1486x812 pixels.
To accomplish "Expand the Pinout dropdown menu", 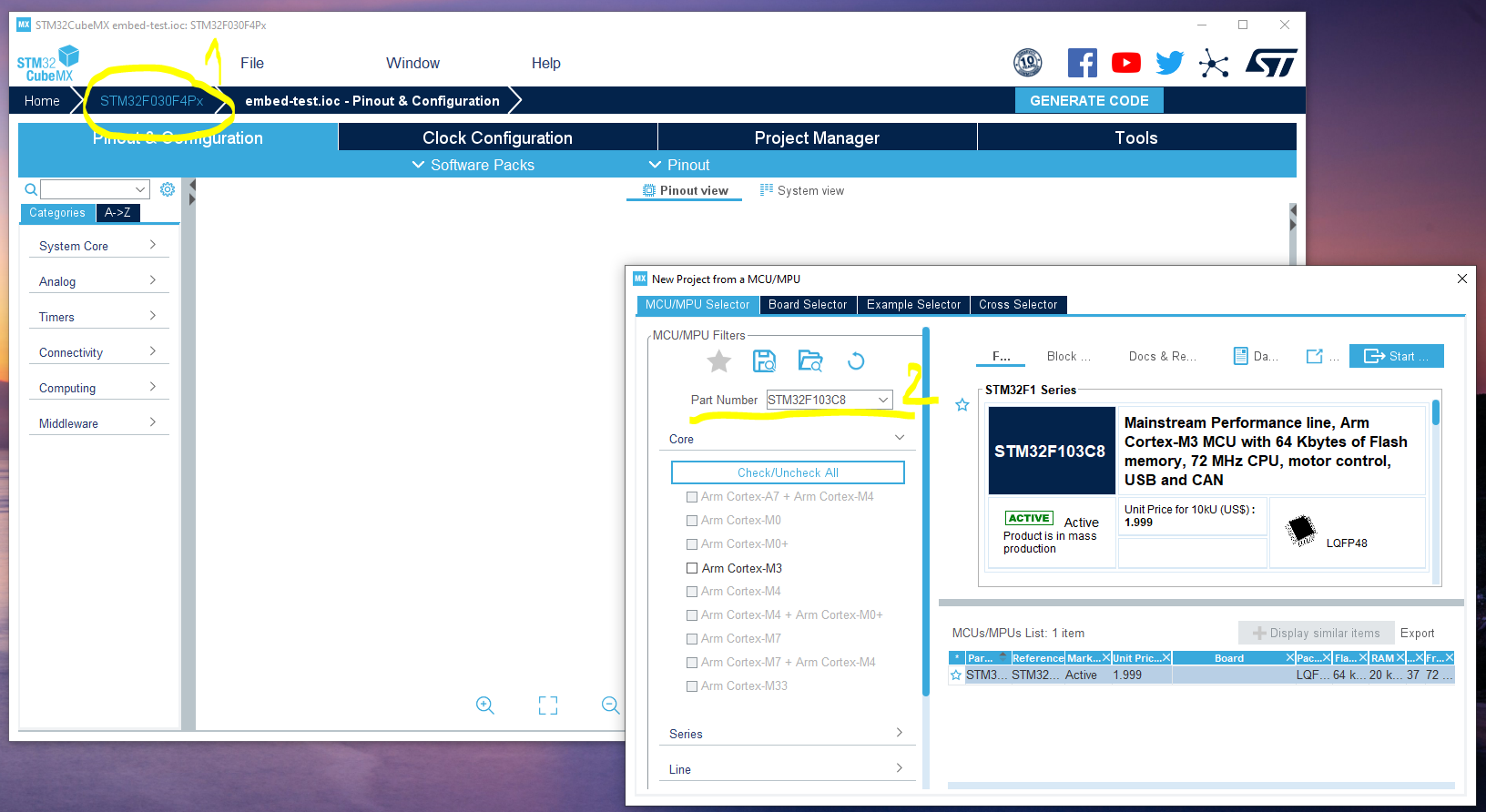I will [x=679, y=165].
